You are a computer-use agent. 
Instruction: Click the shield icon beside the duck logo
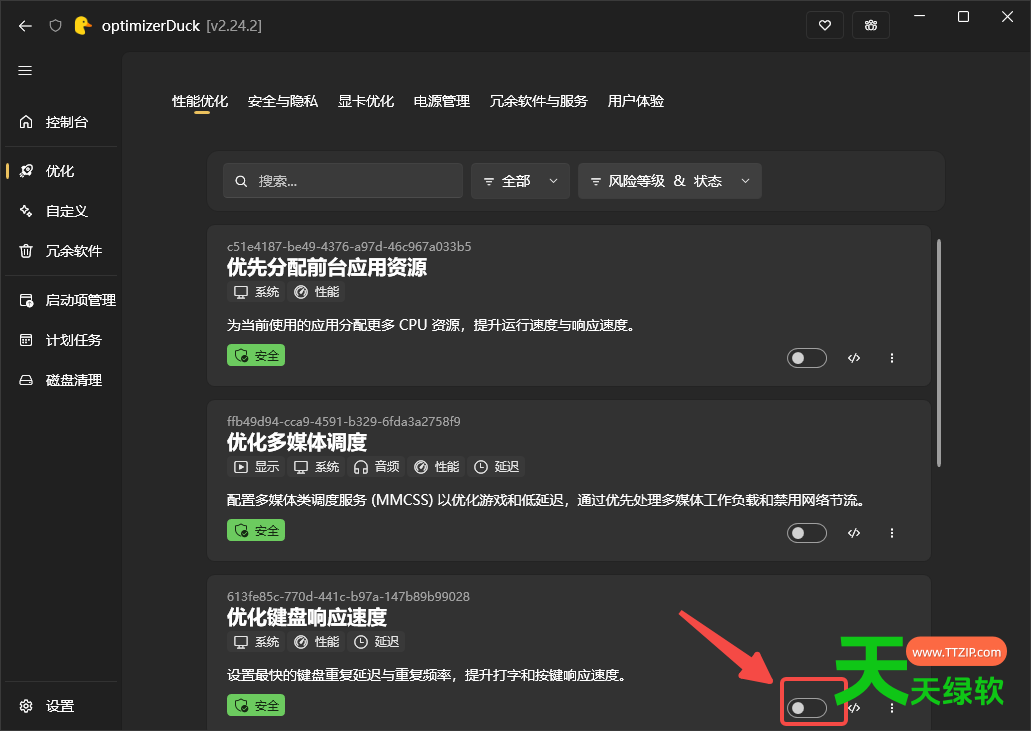click(55, 26)
